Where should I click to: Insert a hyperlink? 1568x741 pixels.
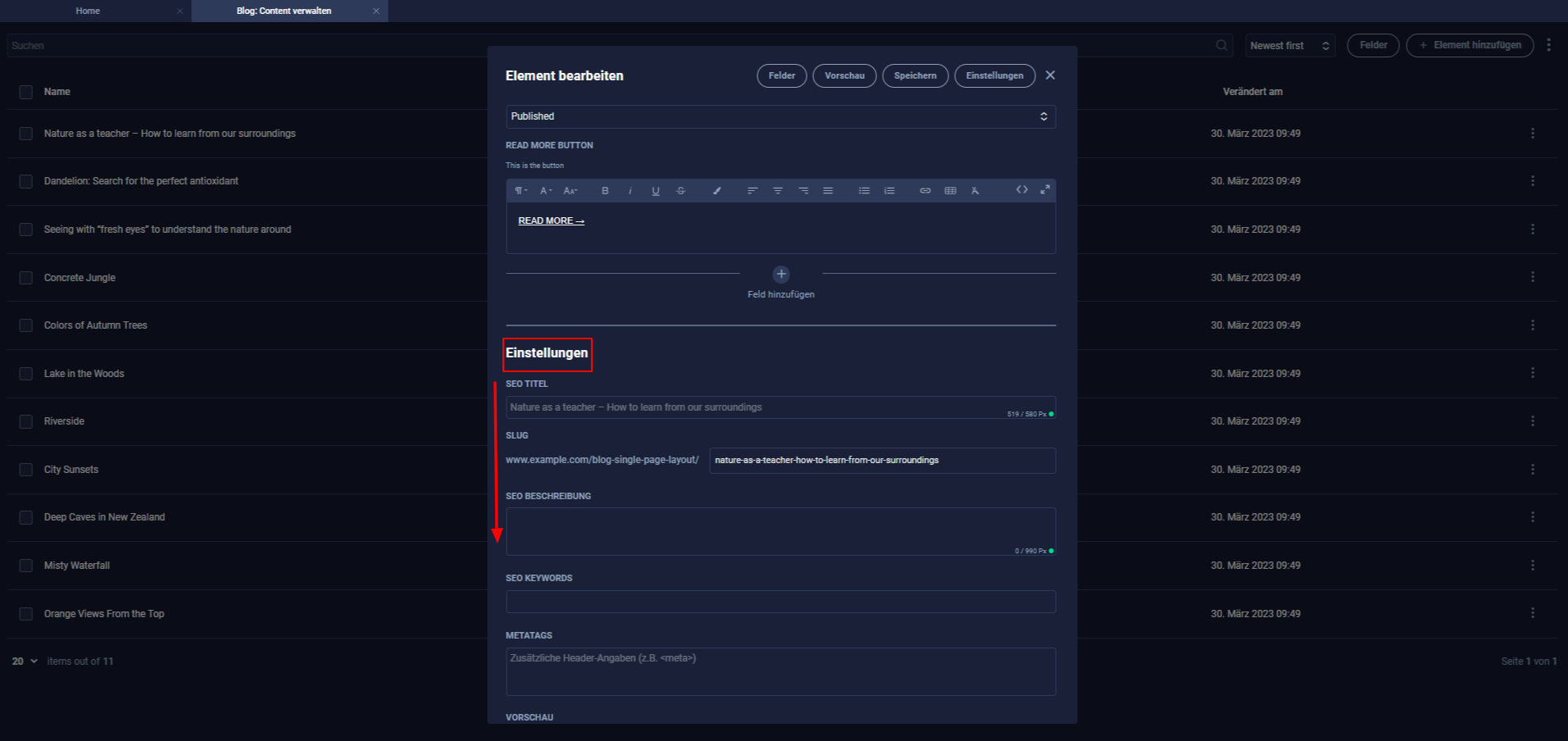coord(925,191)
